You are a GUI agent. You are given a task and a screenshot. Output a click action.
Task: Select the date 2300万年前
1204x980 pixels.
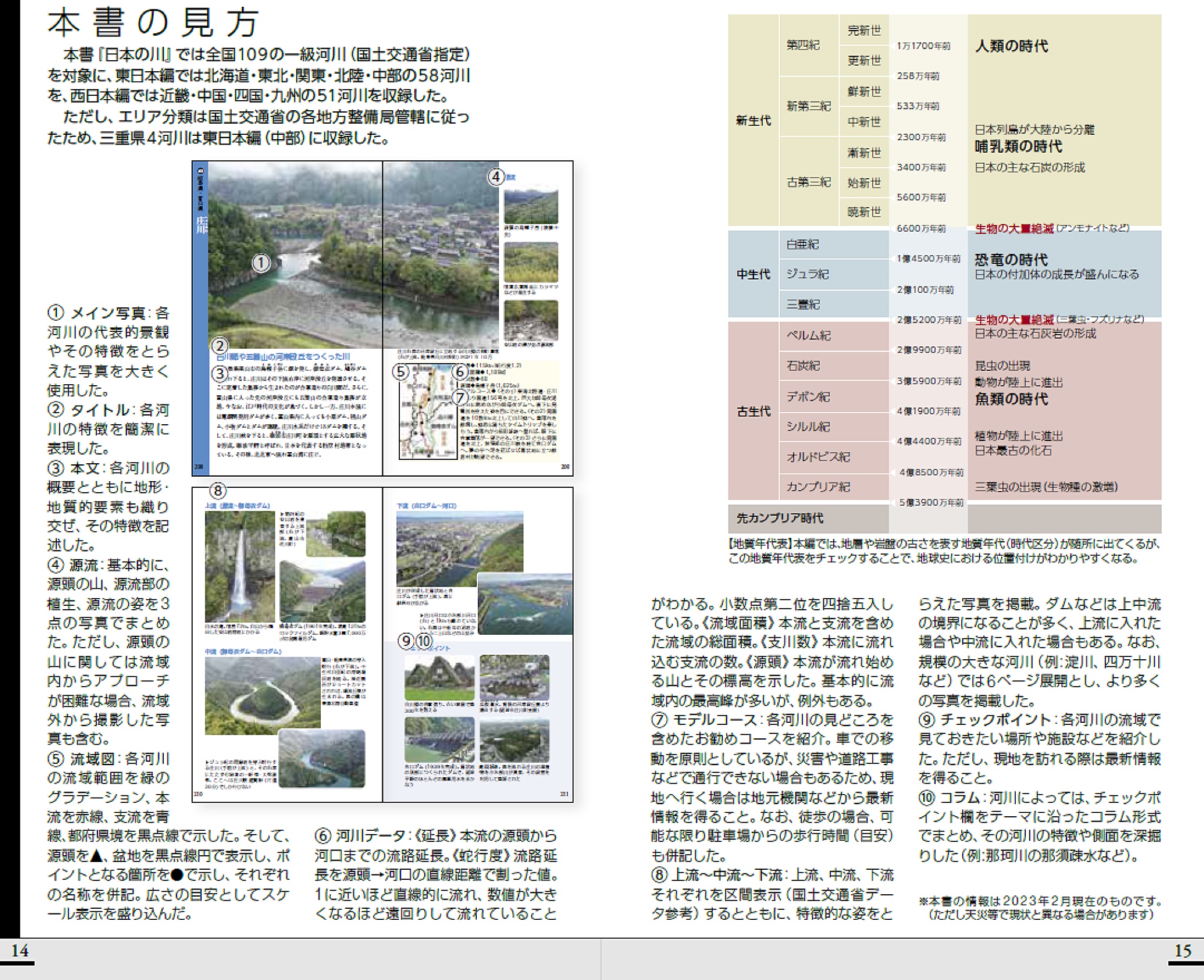click(x=921, y=137)
